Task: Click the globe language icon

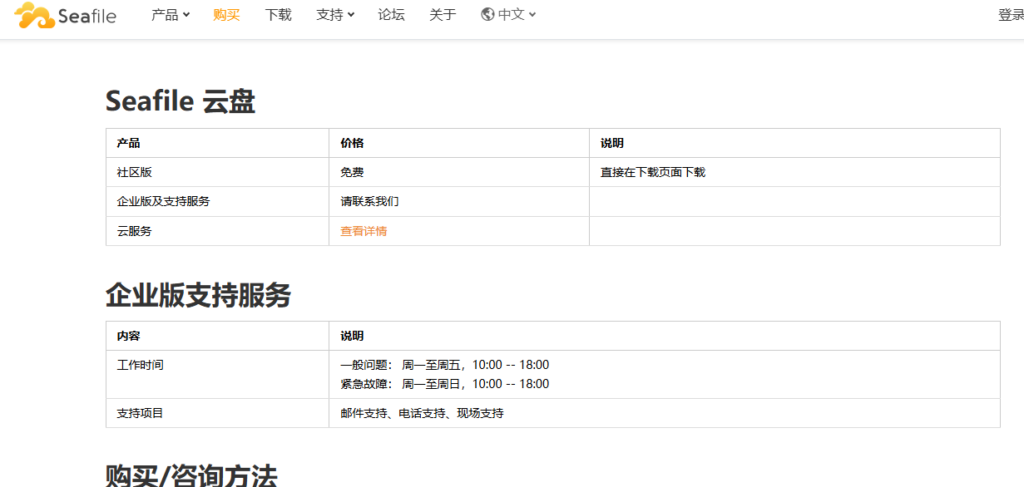Action: (x=487, y=14)
